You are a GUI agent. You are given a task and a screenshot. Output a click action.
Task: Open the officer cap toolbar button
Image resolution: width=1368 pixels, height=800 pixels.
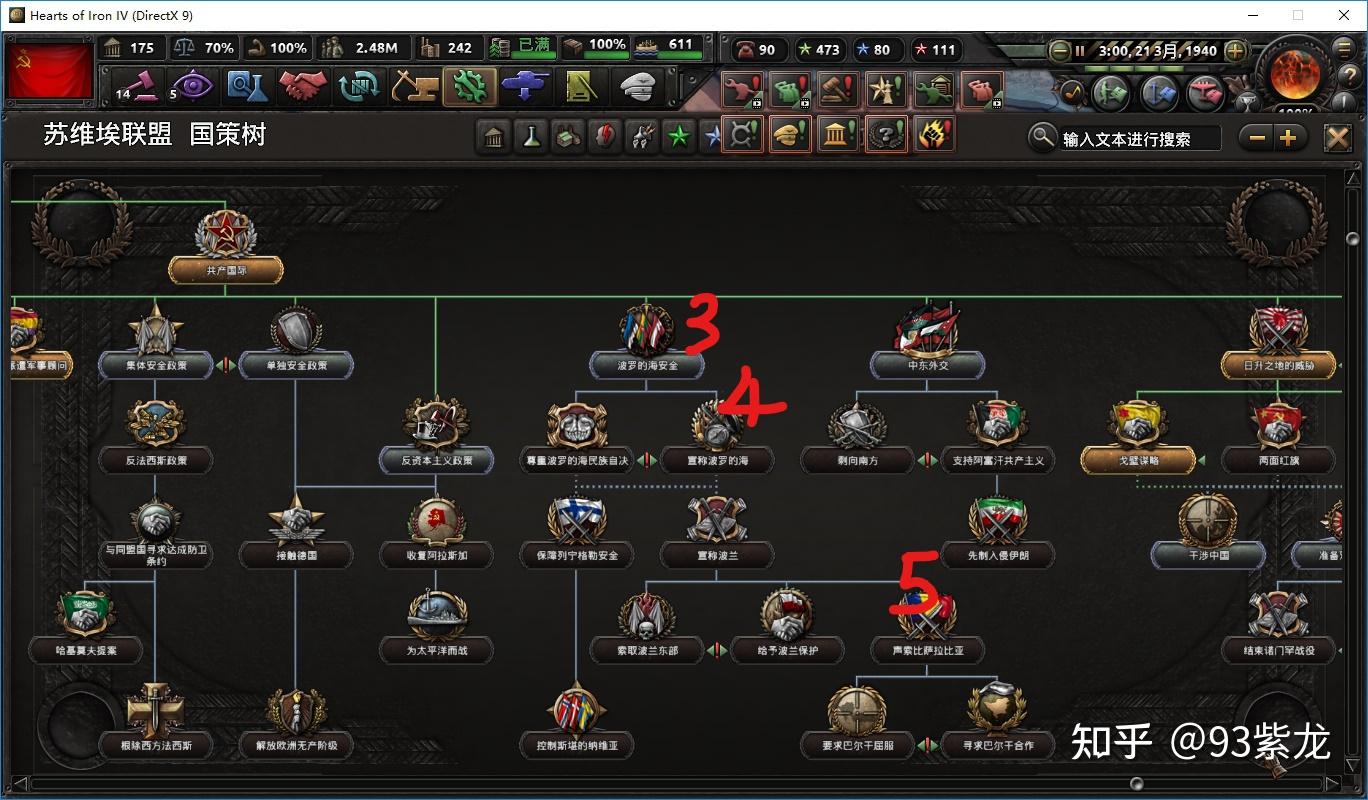tap(637, 86)
